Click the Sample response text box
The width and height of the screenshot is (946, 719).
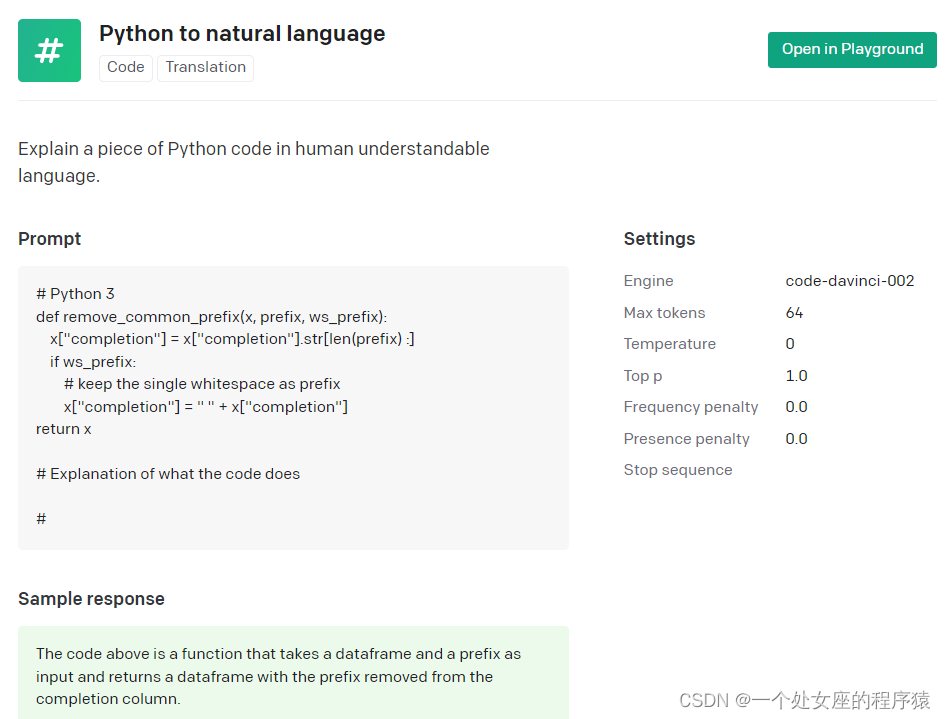coord(293,675)
